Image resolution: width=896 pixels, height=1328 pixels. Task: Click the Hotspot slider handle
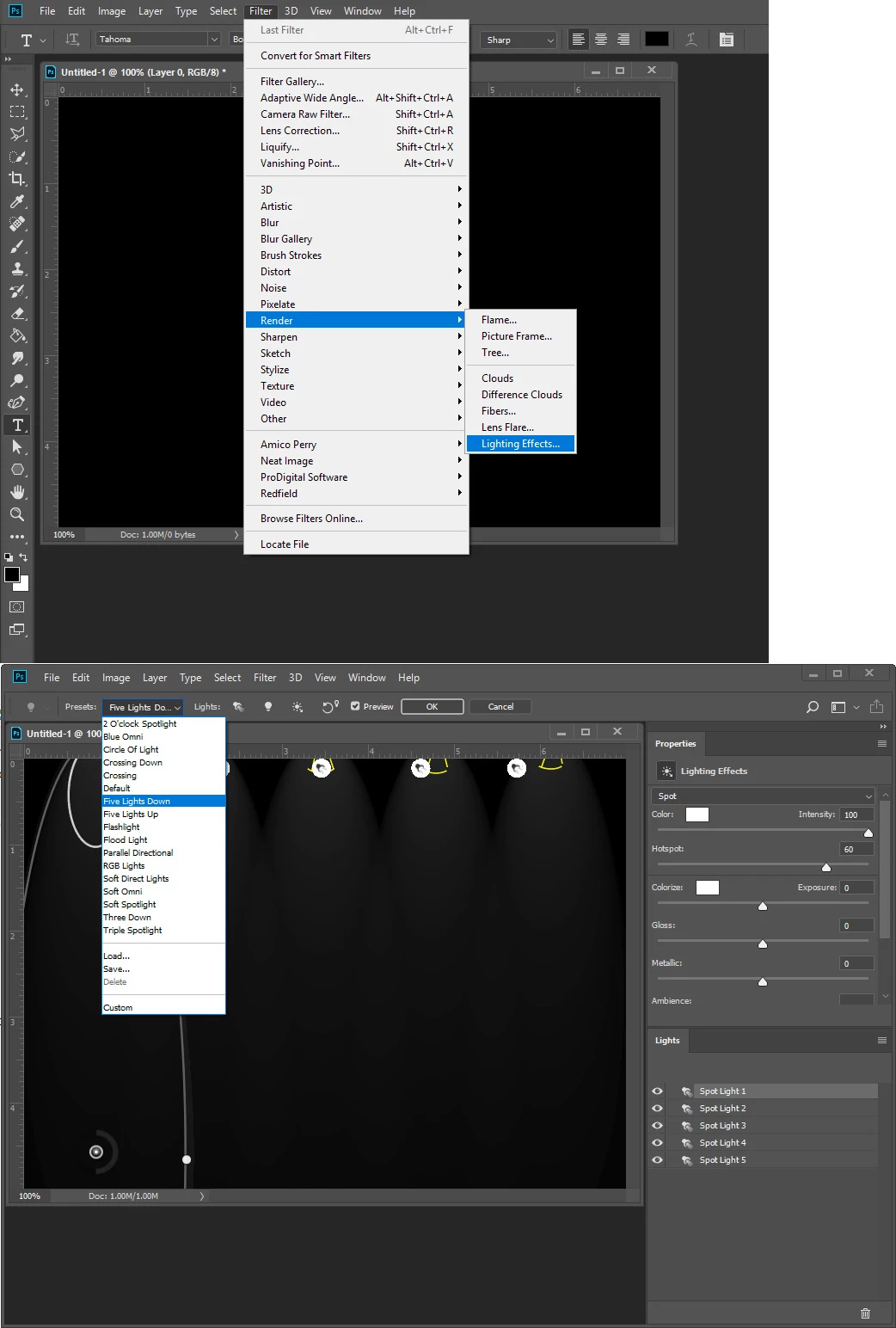pyautogui.click(x=826, y=867)
